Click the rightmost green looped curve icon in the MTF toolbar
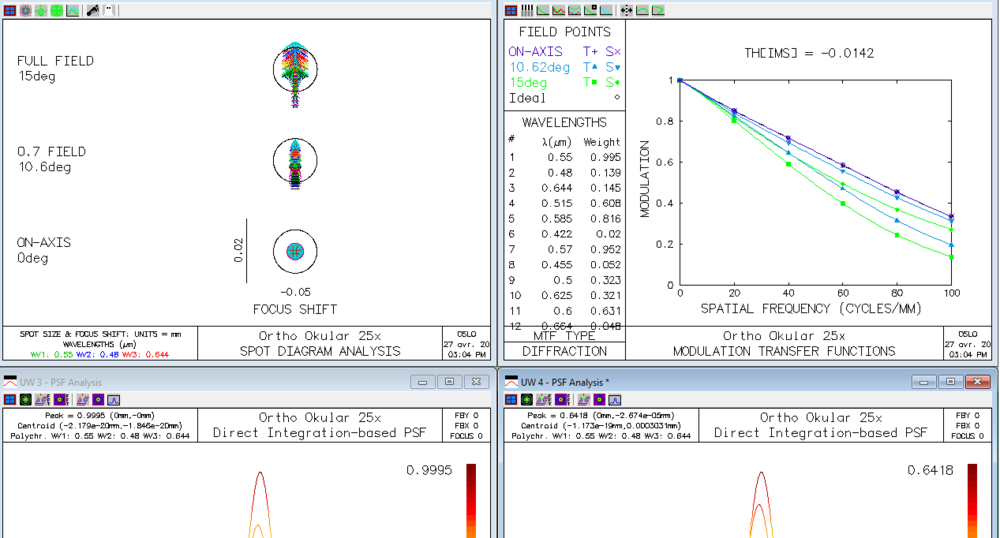Image resolution: width=1000 pixels, height=538 pixels. [x=658, y=11]
